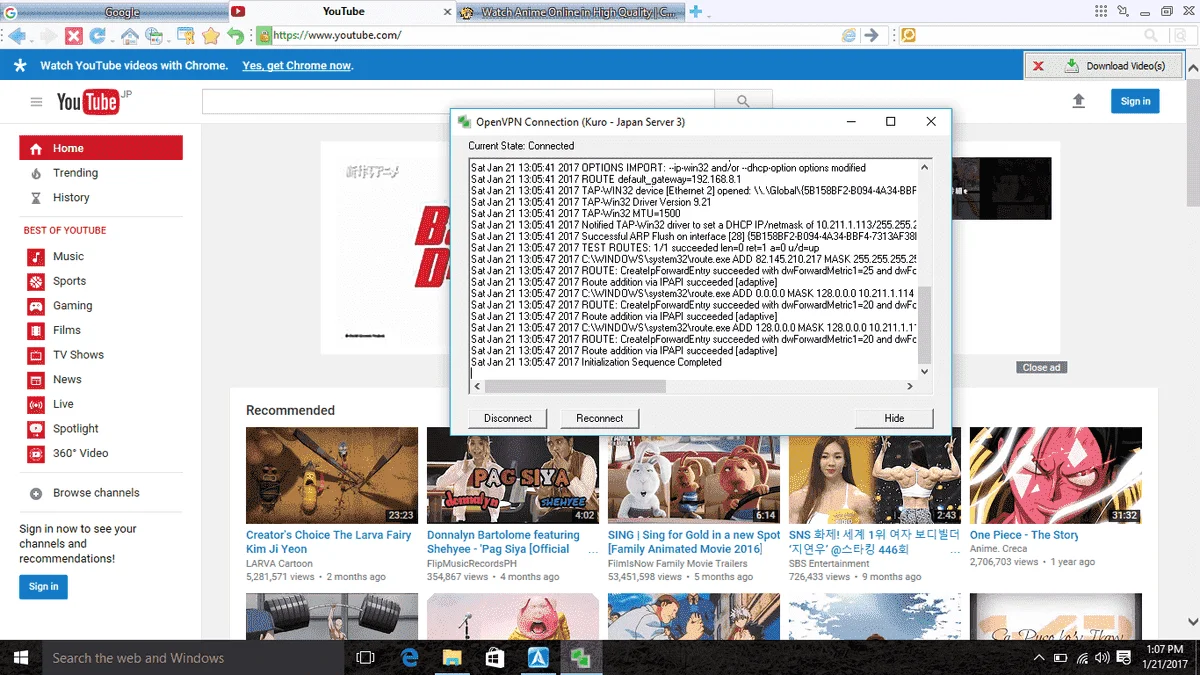Click the Task View taskbar icon
Image resolution: width=1200 pixels, height=675 pixels.
[x=366, y=657]
